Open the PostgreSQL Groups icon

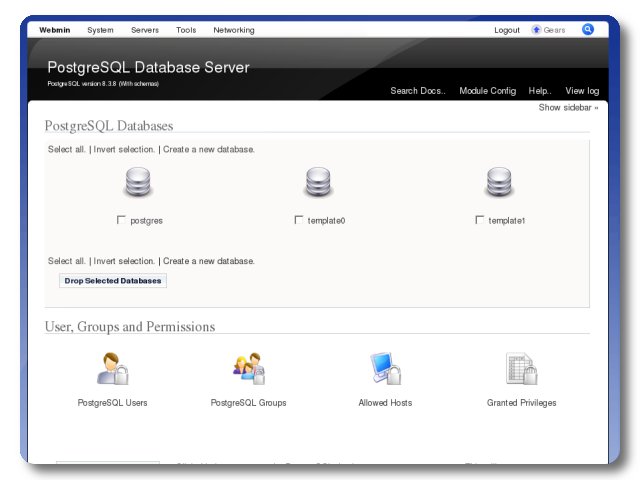[x=248, y=369]
